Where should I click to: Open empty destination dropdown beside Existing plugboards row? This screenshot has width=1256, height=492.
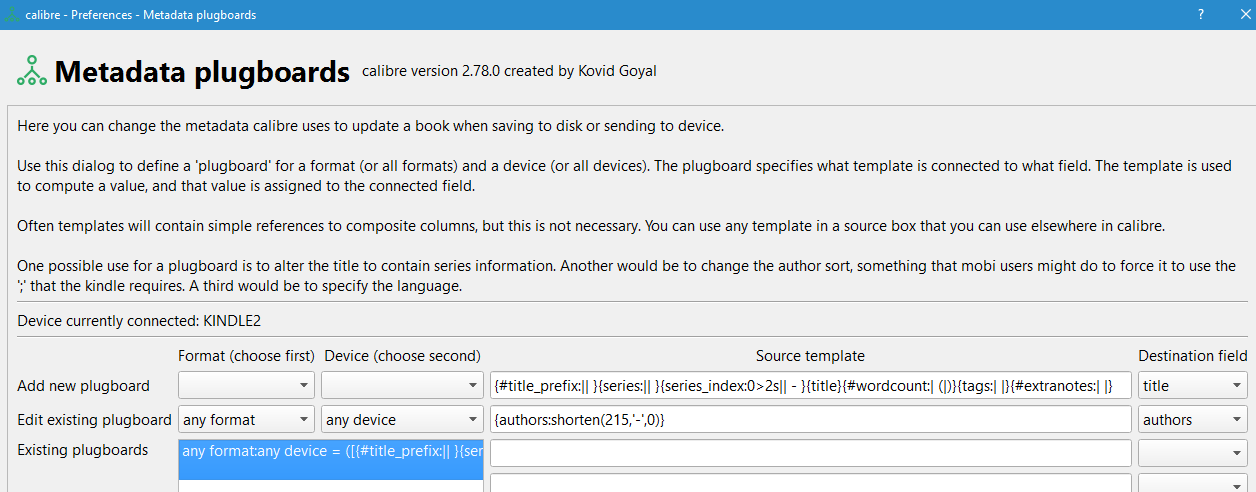coord(1192,453)
